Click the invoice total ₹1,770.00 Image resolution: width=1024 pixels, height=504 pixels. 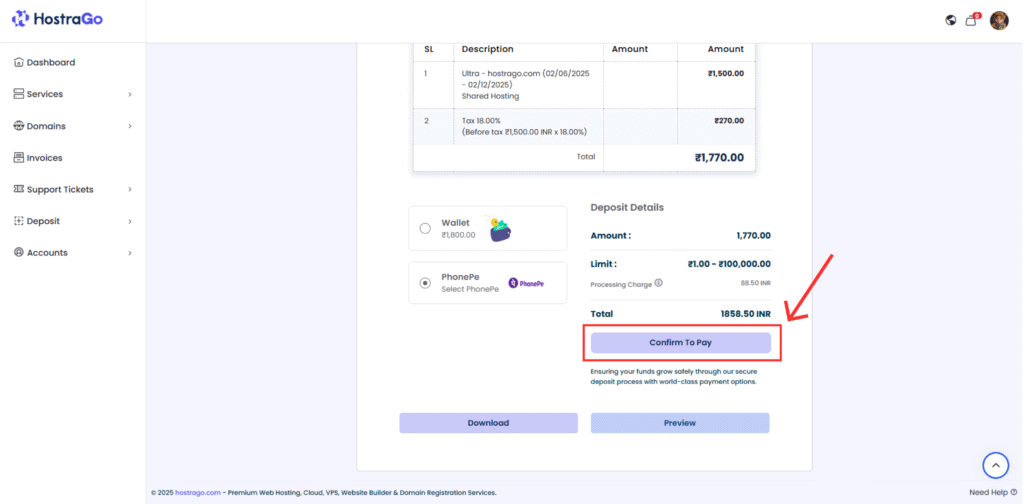point(719,157)
